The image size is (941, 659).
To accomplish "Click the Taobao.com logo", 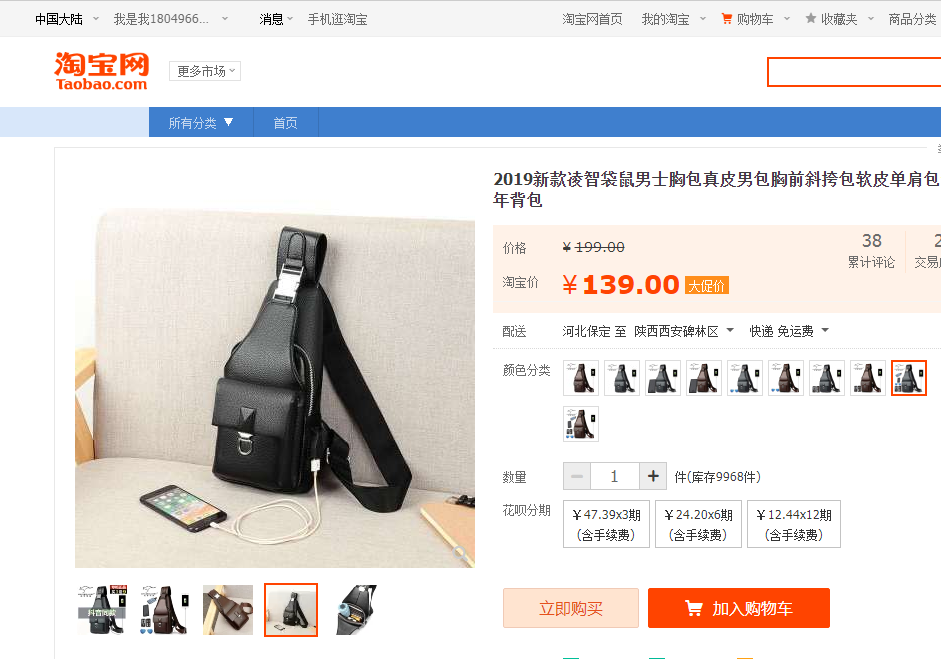I will pos(101,71).
